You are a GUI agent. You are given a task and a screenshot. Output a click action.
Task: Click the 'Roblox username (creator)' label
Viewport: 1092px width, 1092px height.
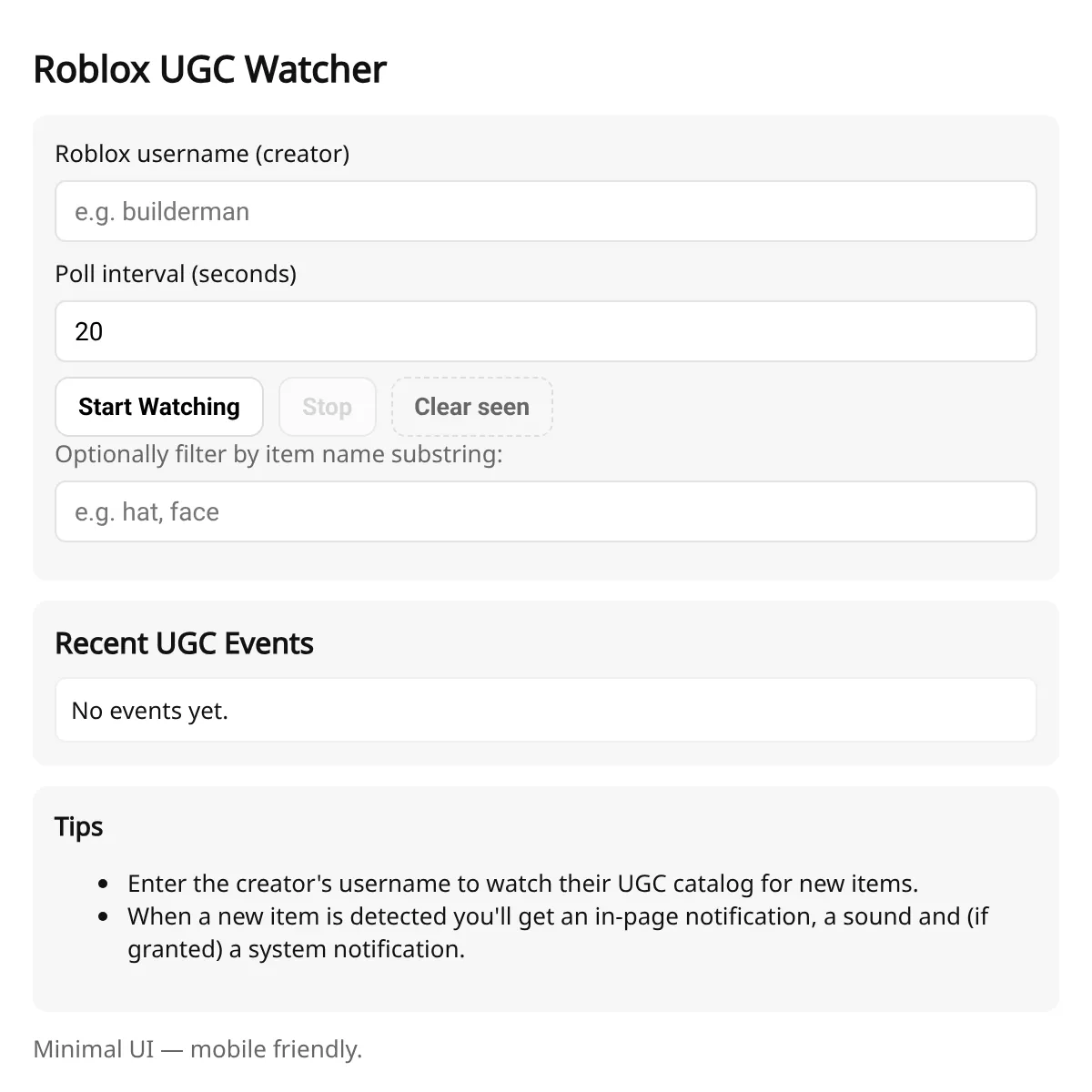(202, 154)
